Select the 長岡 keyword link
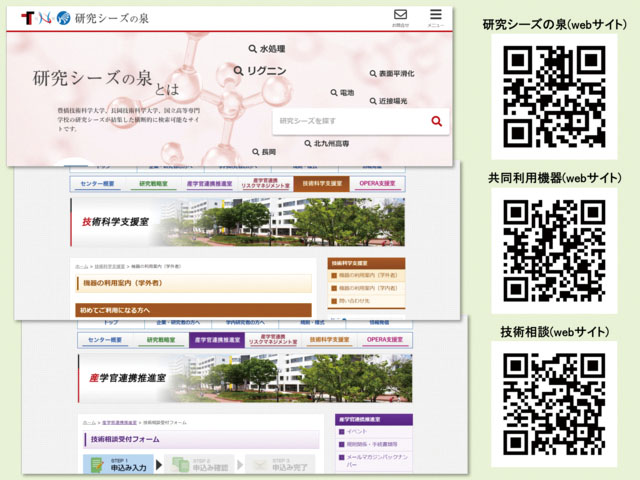The image size is (640, 480). click(264, 152)
